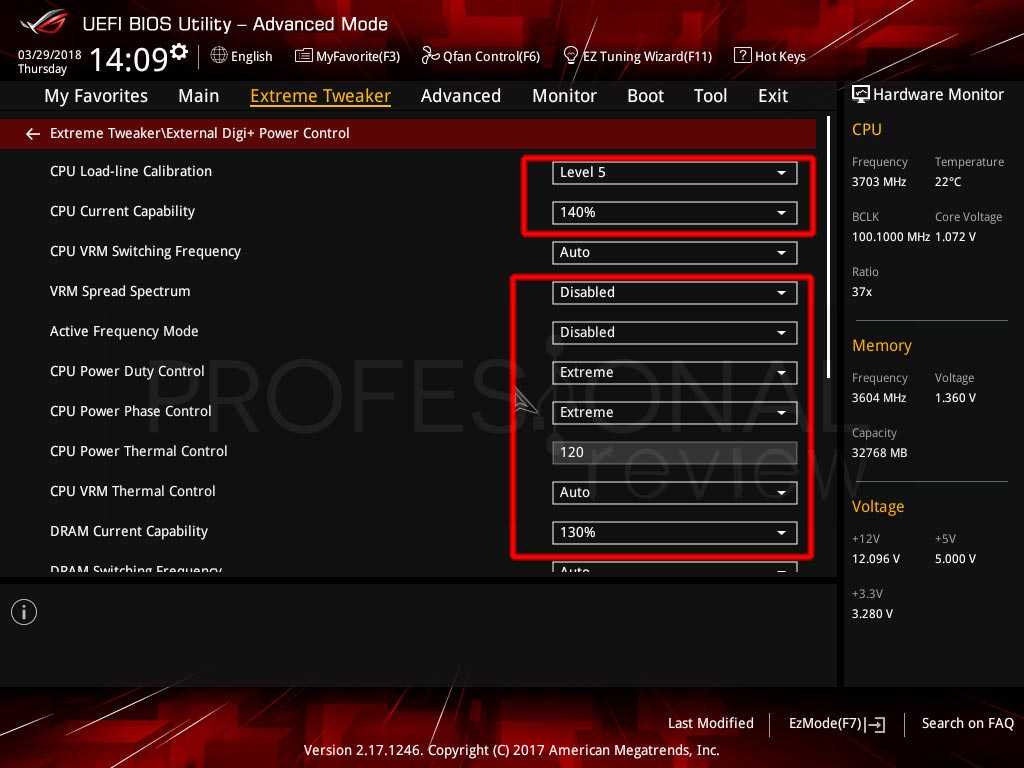Switch to EzMode(F7)
The width and height of the screenshot is (1024, 768).
825,724
